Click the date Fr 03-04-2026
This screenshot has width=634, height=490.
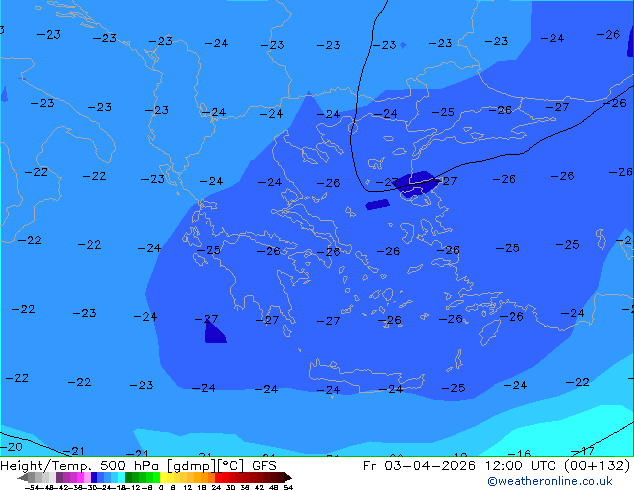click(419, 466)
